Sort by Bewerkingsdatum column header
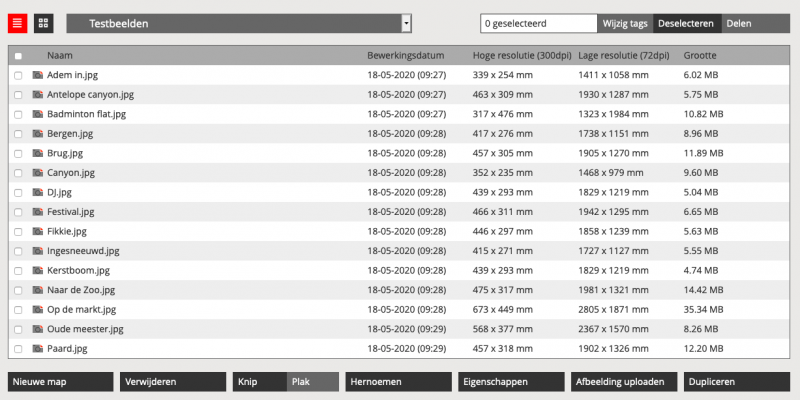 (405, 56)
